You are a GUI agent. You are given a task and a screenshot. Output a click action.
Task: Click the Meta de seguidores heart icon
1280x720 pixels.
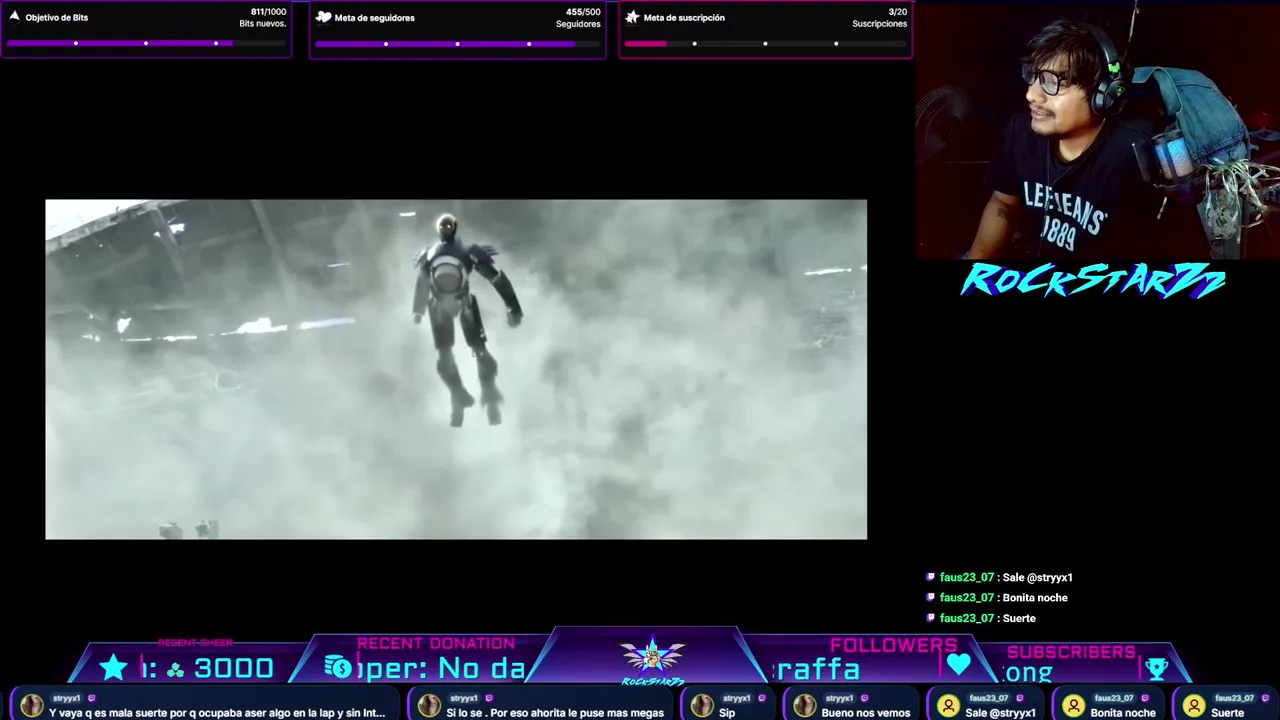point(323,17)
